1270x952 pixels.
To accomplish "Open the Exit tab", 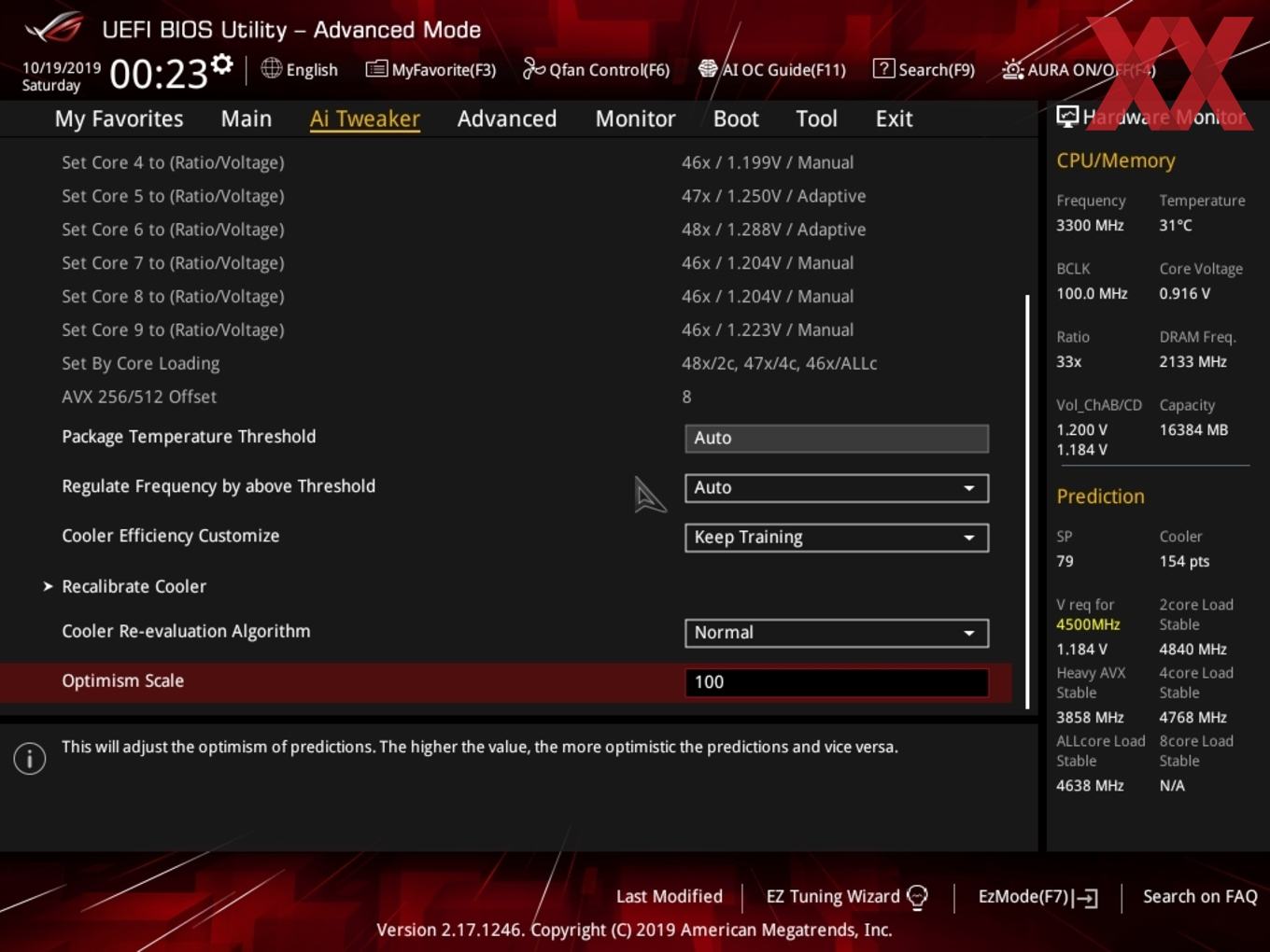I will (894, 119).
